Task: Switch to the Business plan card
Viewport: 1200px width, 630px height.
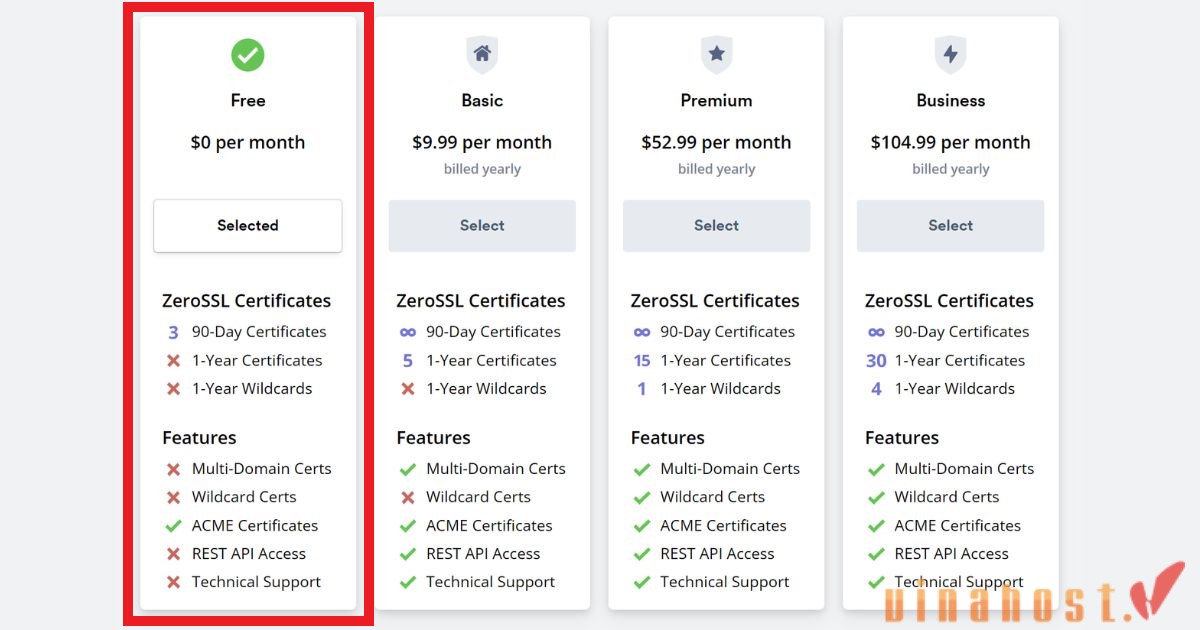Action: point(950,225)
